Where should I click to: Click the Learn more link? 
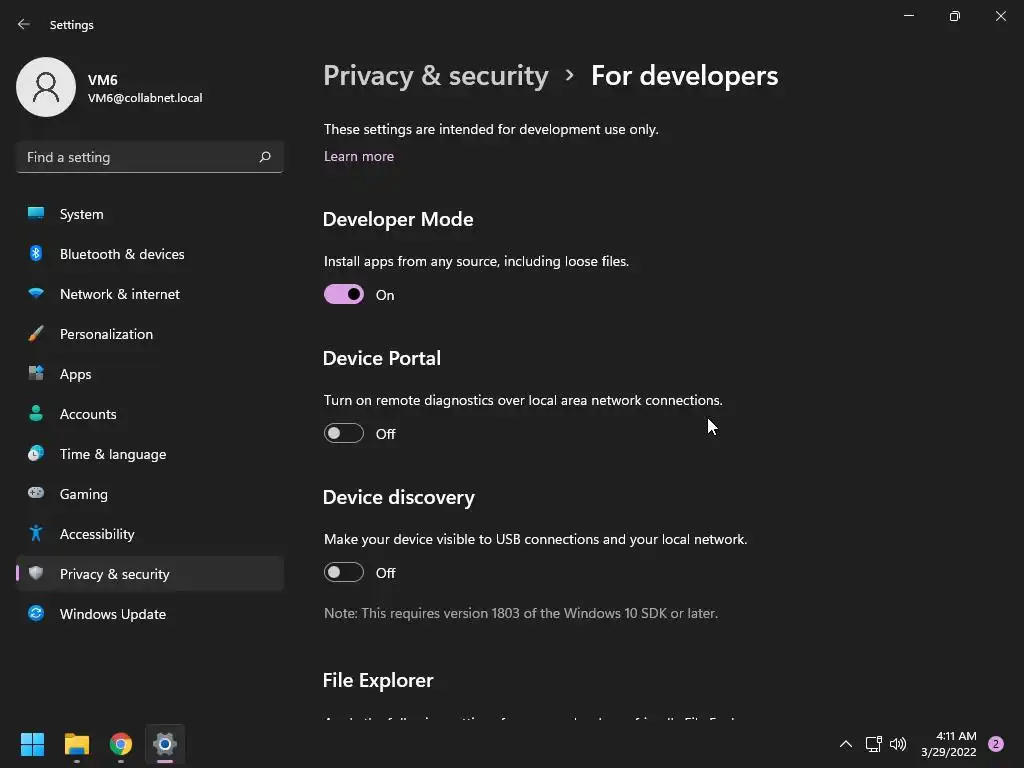pos(358,156)
